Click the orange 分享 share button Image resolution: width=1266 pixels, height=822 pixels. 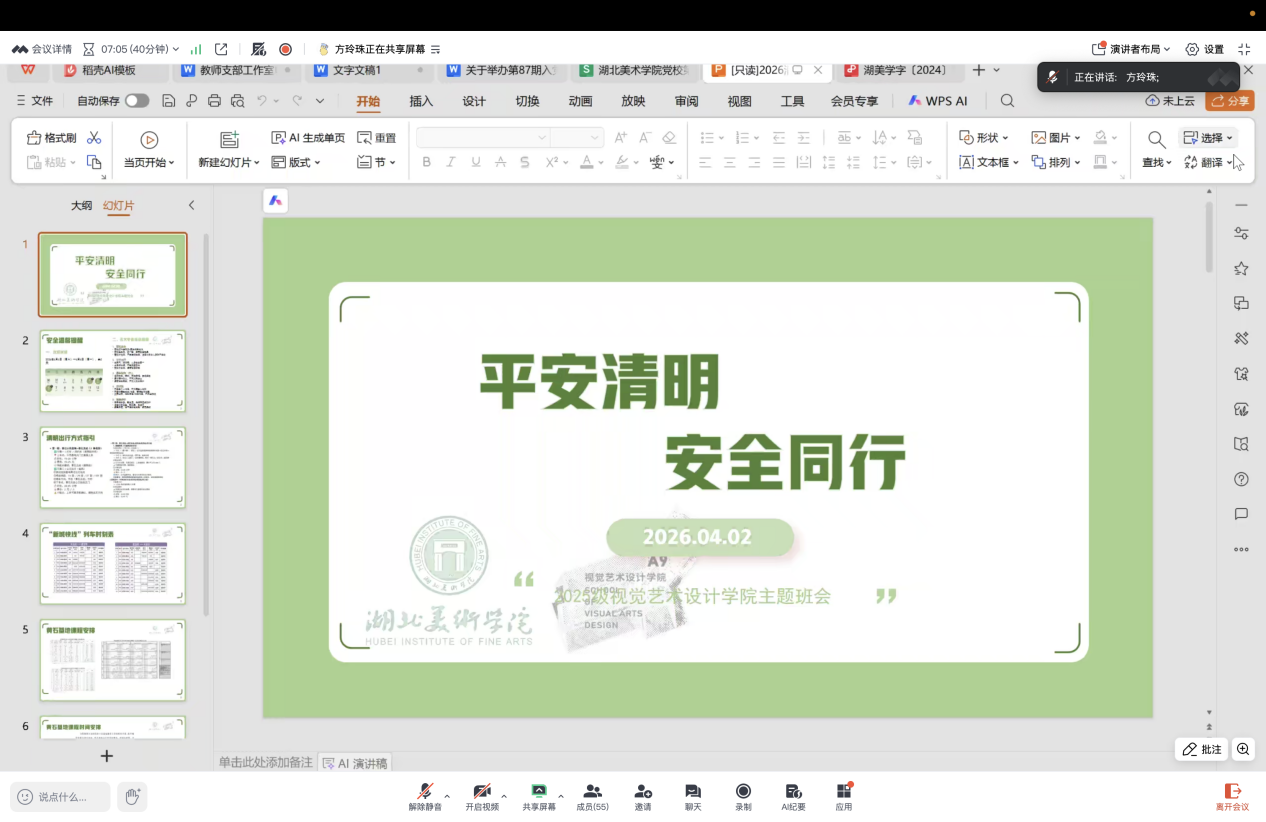click(x=1230, y=101)
